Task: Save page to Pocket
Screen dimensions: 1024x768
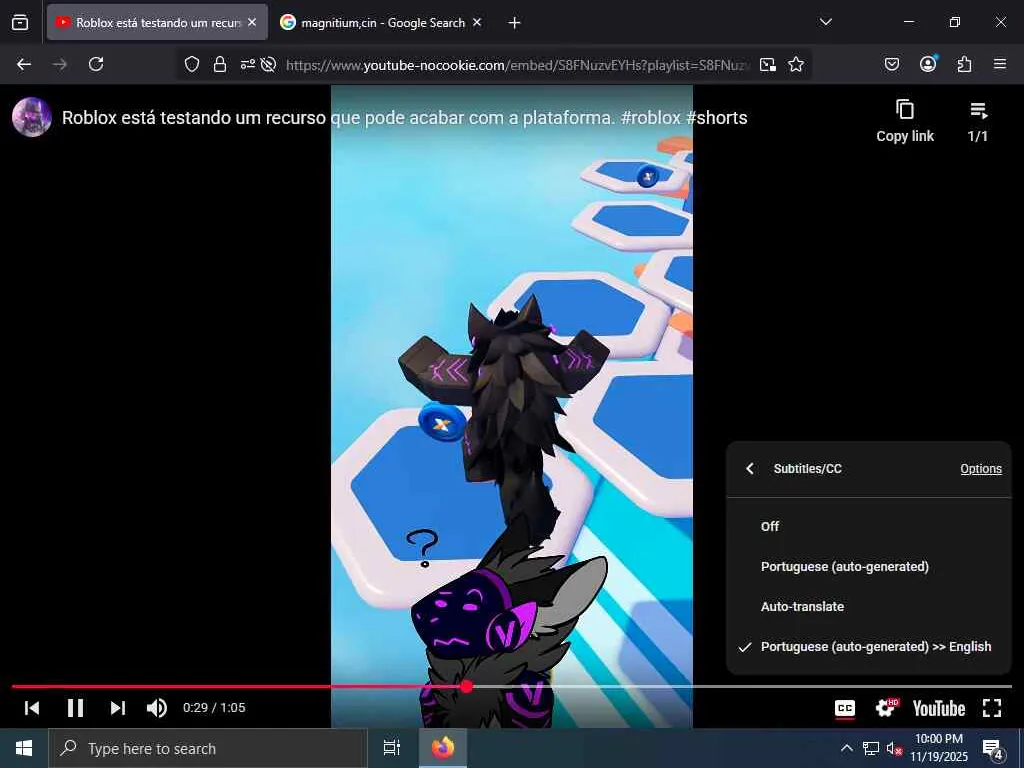Action: [892, 64]
